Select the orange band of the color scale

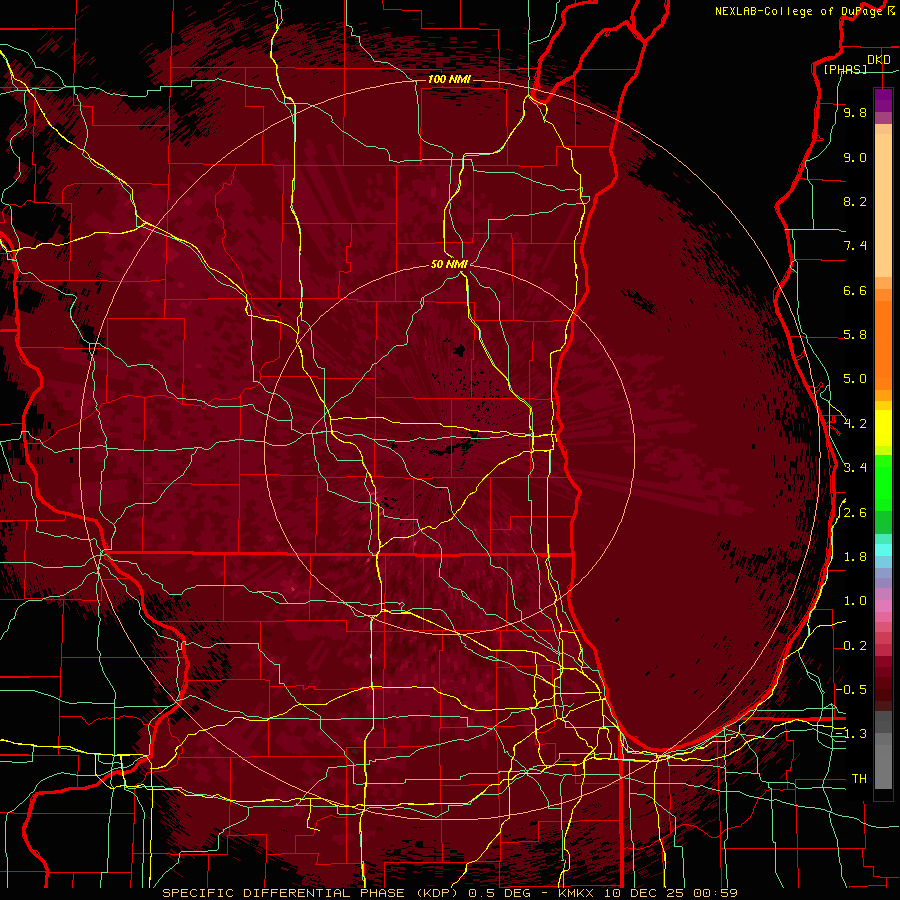883,346
